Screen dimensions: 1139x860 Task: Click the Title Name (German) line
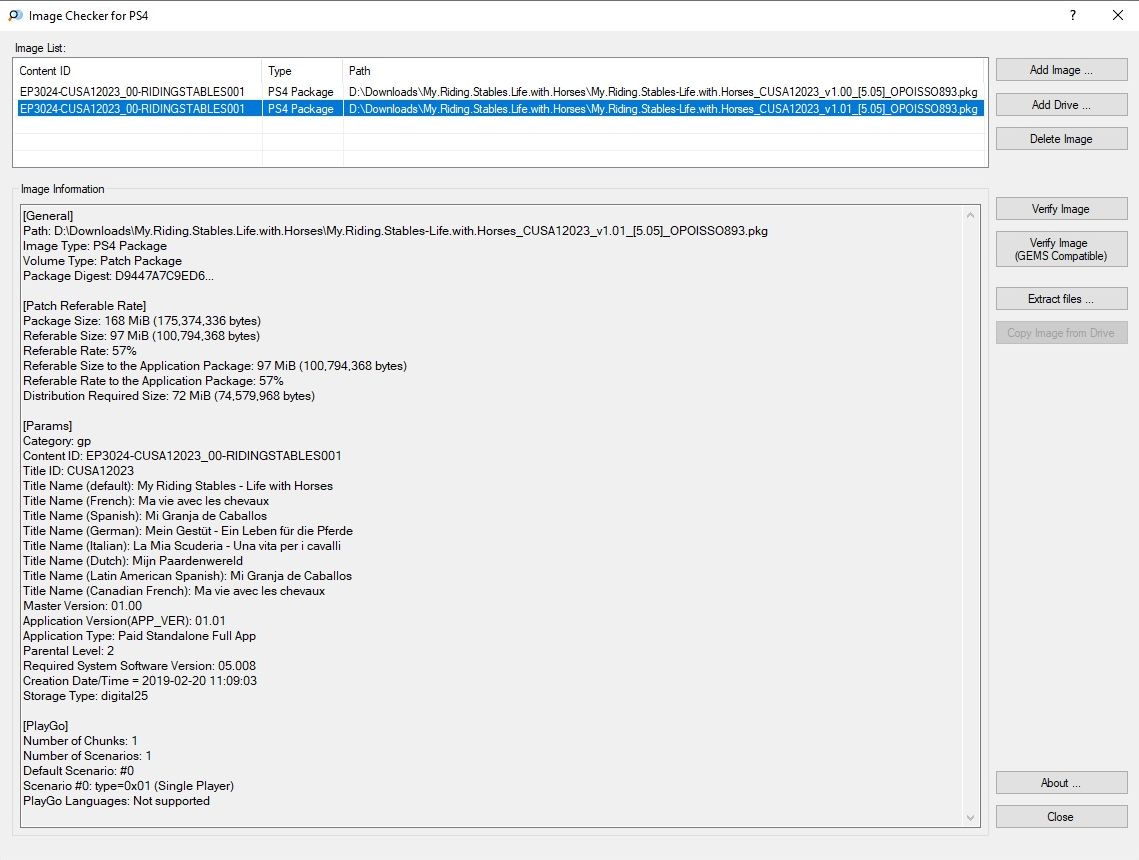pyautogui.click(x=187, y=531)
